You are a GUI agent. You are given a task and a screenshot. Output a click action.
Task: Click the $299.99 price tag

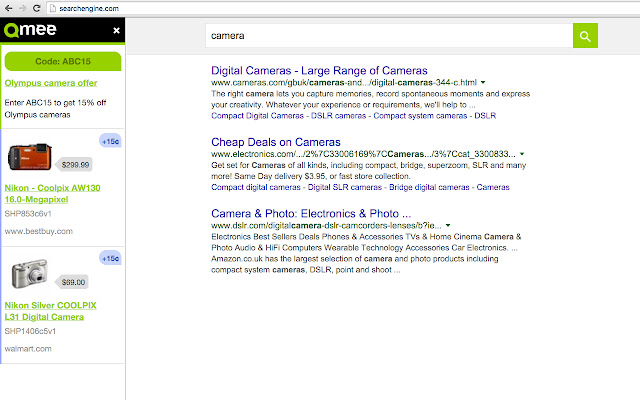[x=75, y=164]
